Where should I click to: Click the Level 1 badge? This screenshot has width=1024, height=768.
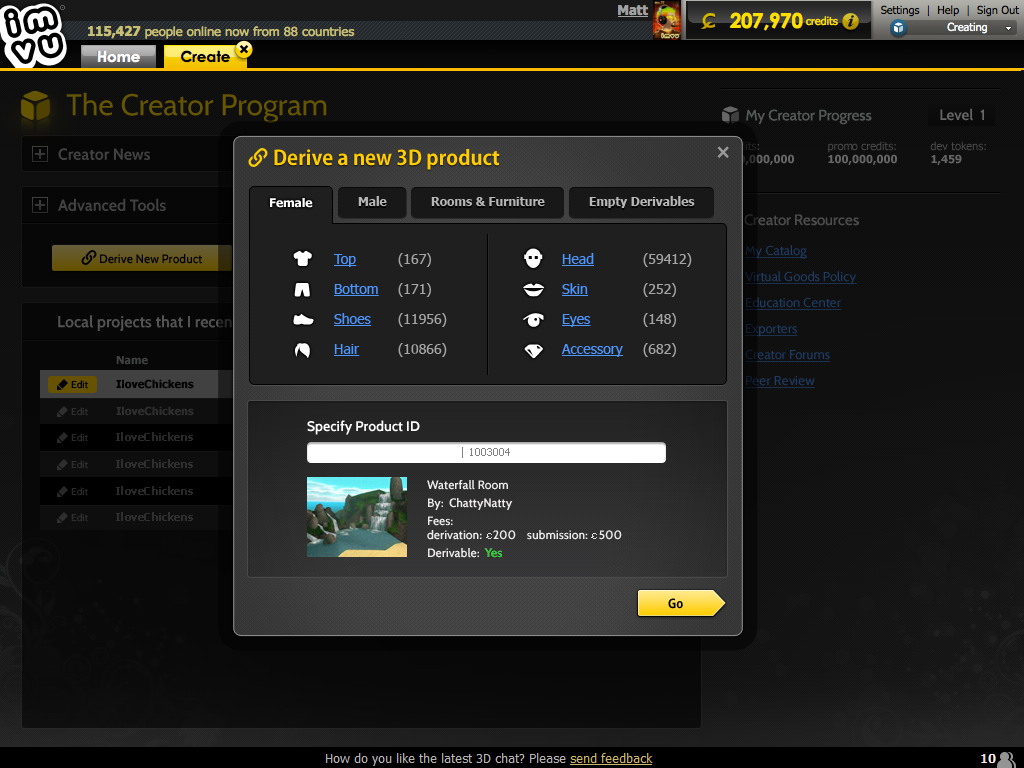click(x=961, y=115)
